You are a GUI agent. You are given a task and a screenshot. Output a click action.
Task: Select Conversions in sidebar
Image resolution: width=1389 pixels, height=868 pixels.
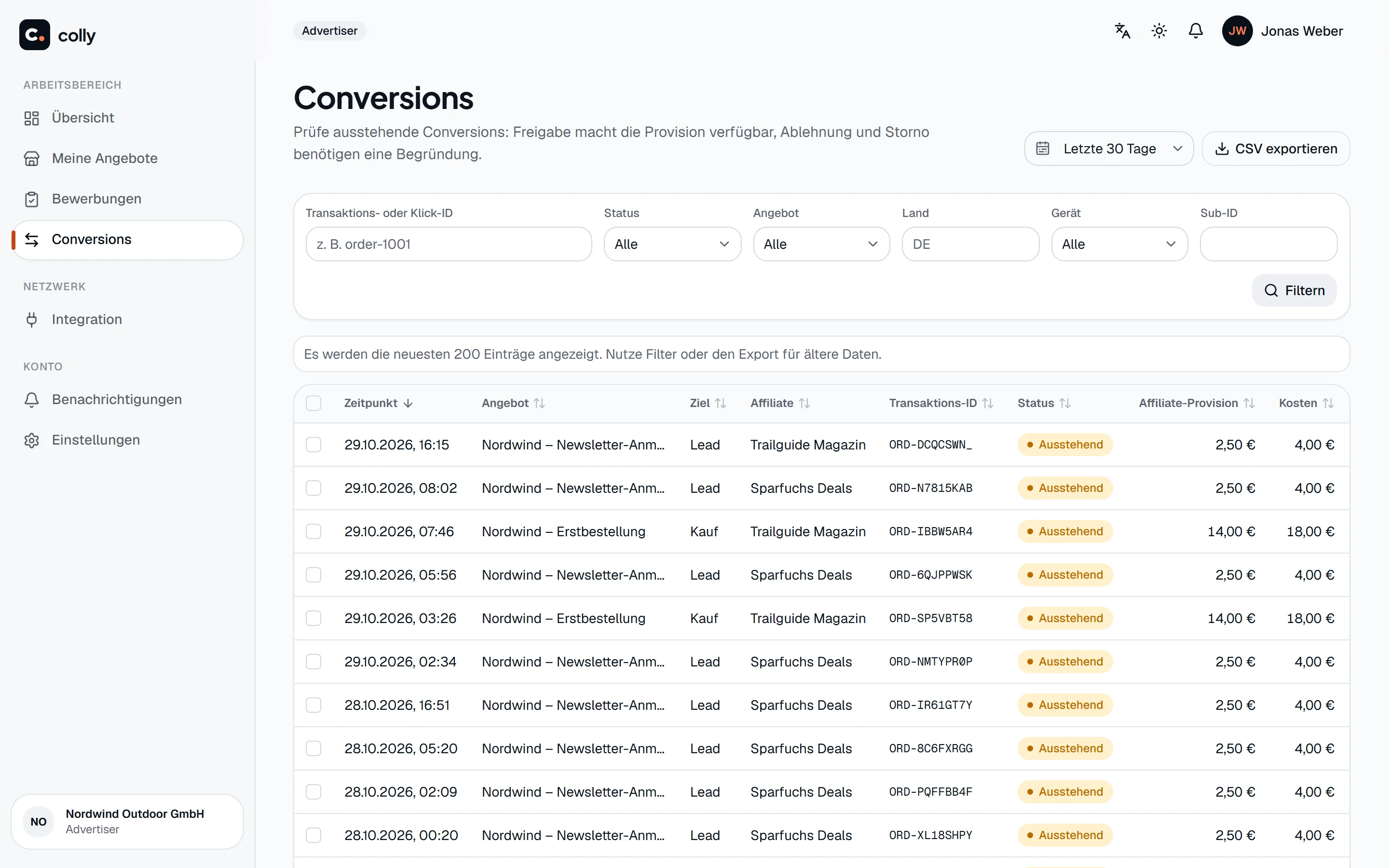[x=127, y=240]
